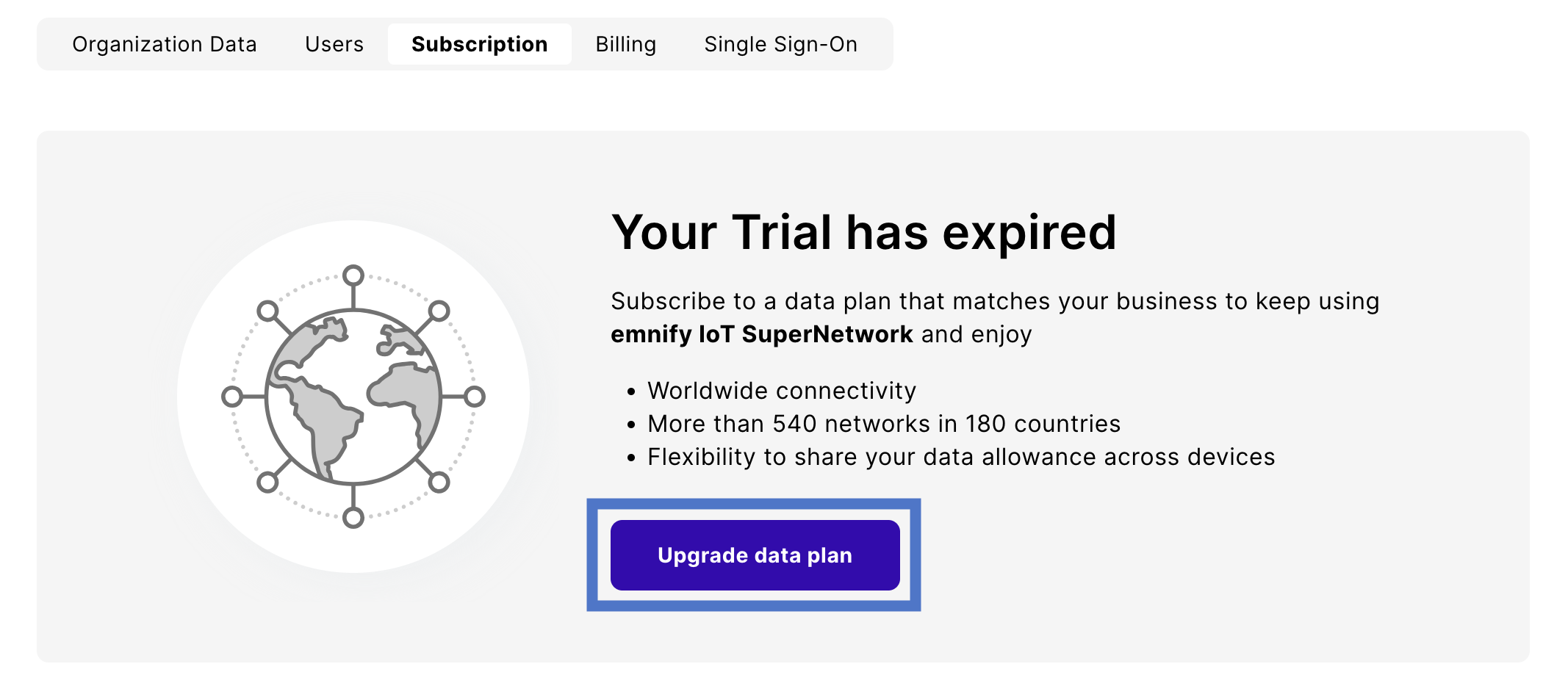Click the "Subscribe to a data plan" sentence
Image resolution: width=1568 pixels, height=697 pixels.
click(995, 301)
